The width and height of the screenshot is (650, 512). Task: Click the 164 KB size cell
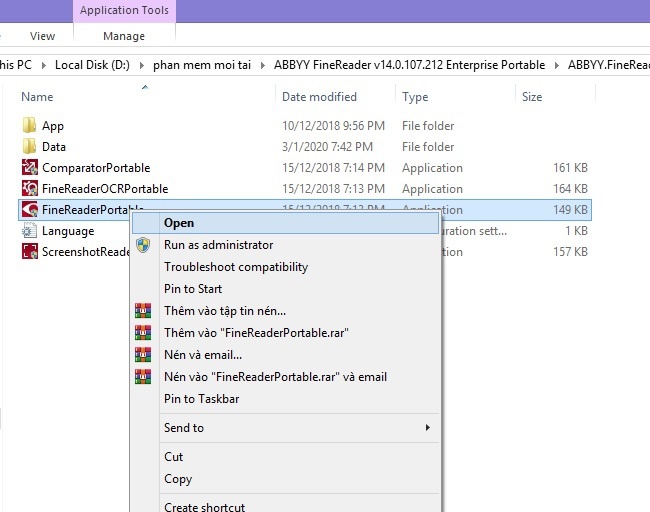click(570, 189)
